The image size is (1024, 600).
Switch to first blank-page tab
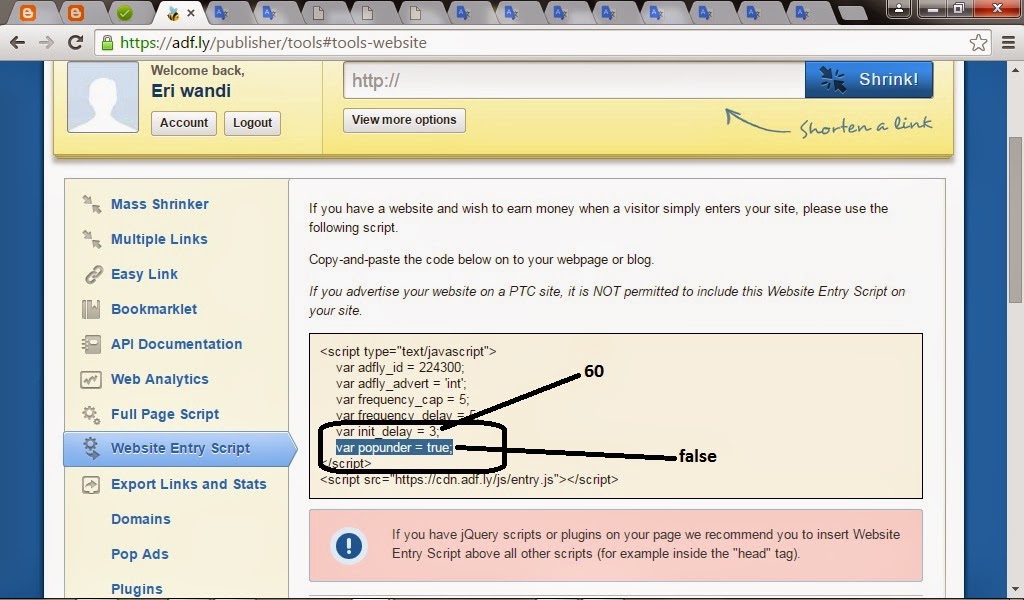(x=319, y=12)
